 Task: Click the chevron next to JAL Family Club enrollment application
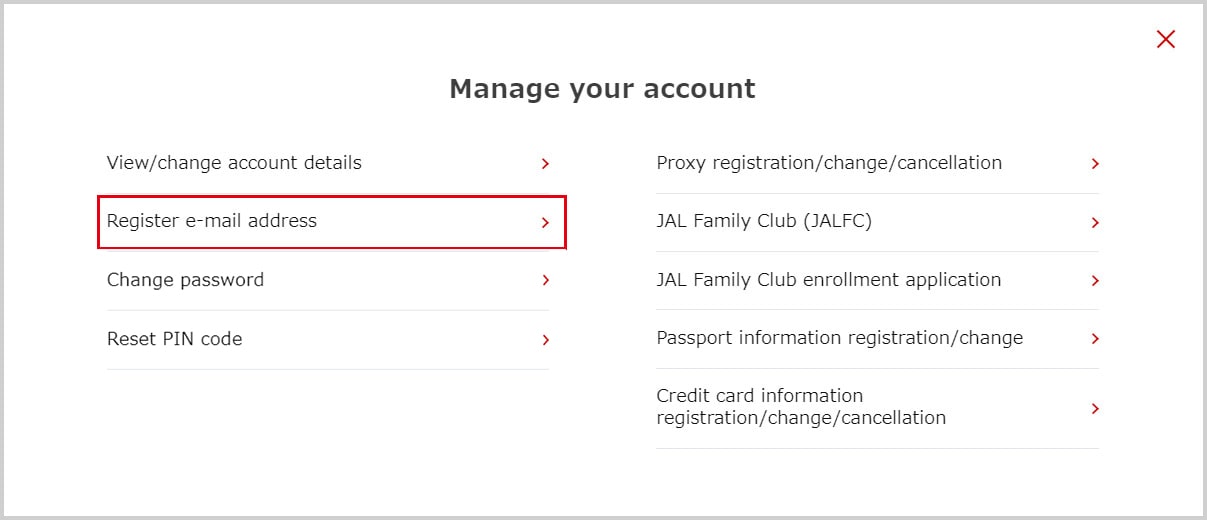tap(1095, 281)
